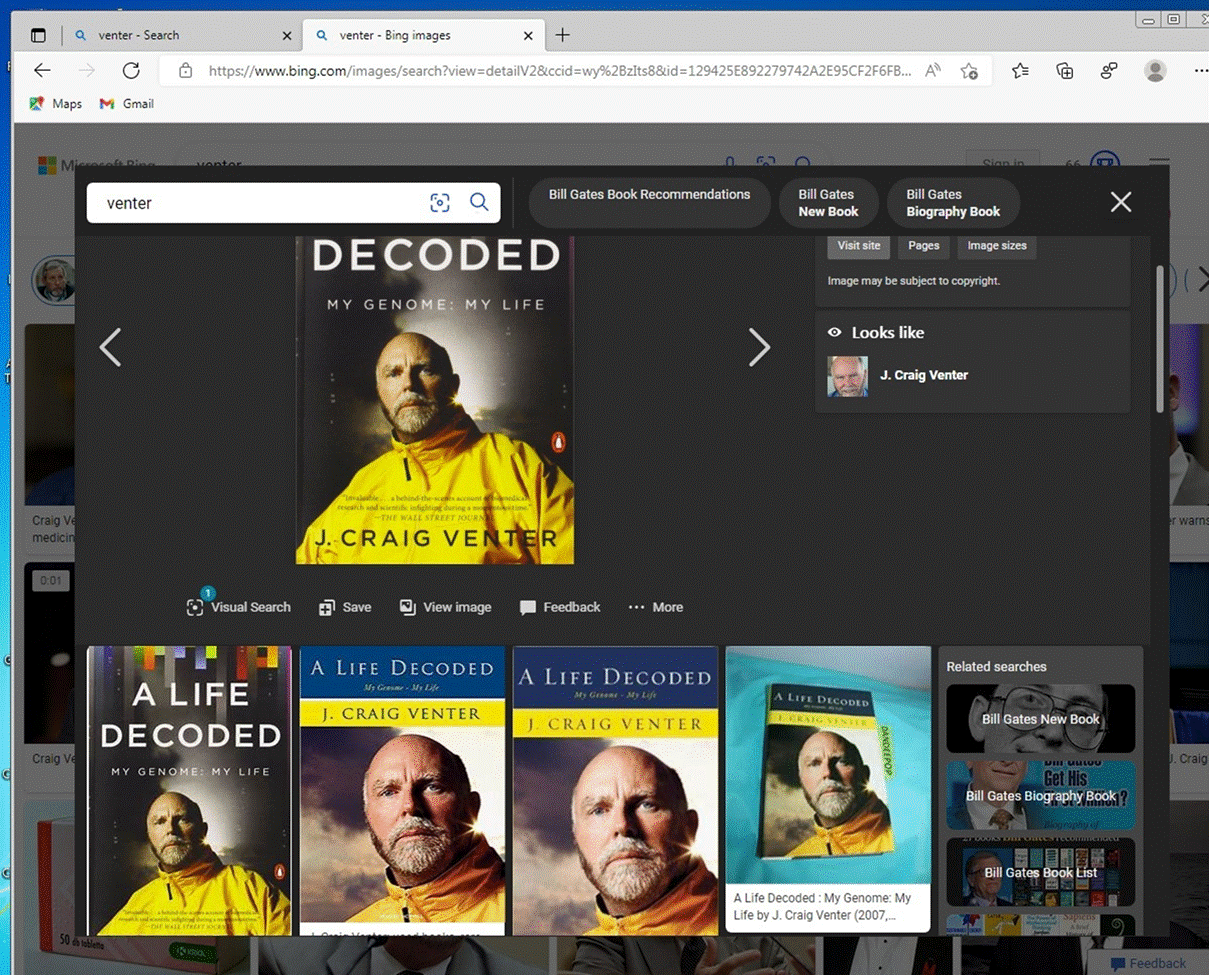Click the Pages button

(x=923, y=246)
